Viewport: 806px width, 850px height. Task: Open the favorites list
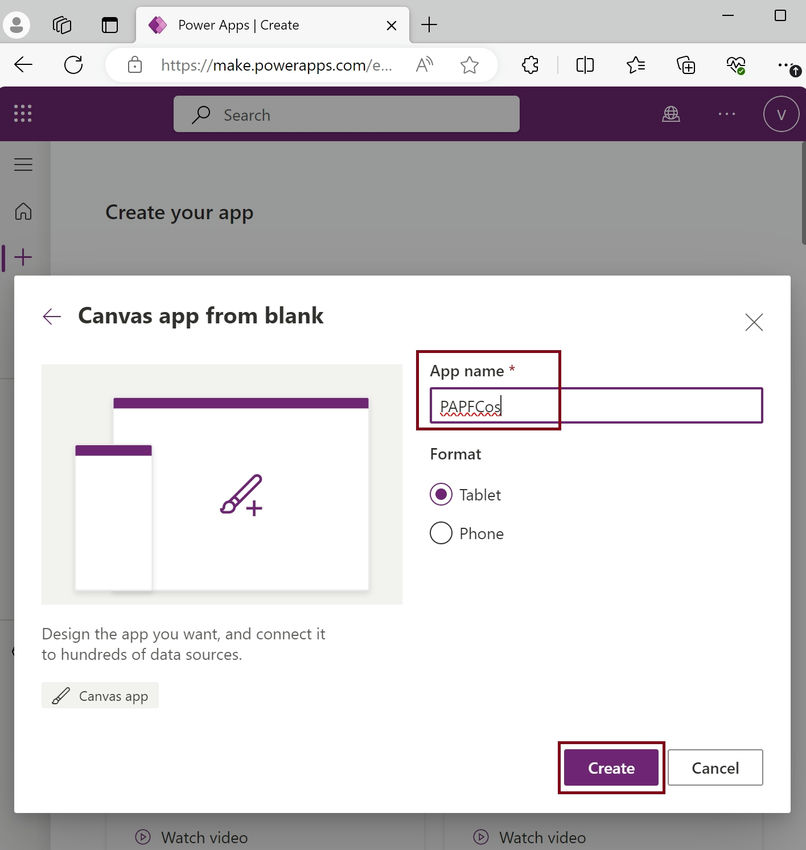[x=635, y=65]
